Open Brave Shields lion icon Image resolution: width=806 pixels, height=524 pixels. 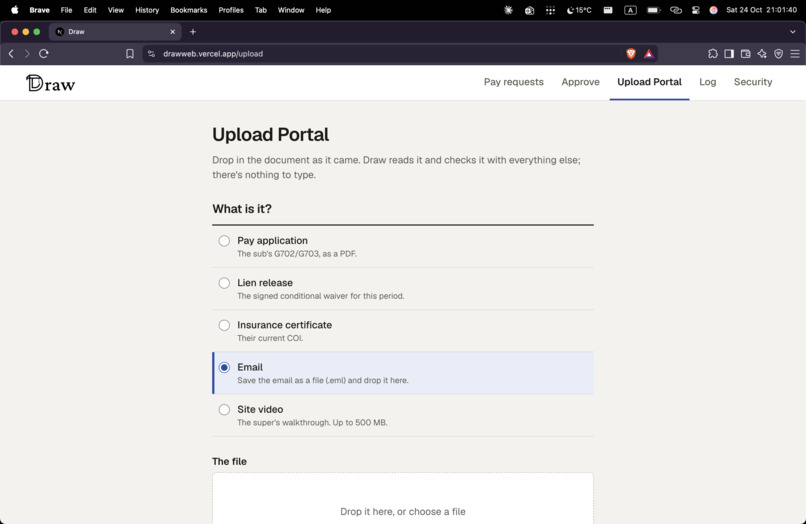pos(631,53)
